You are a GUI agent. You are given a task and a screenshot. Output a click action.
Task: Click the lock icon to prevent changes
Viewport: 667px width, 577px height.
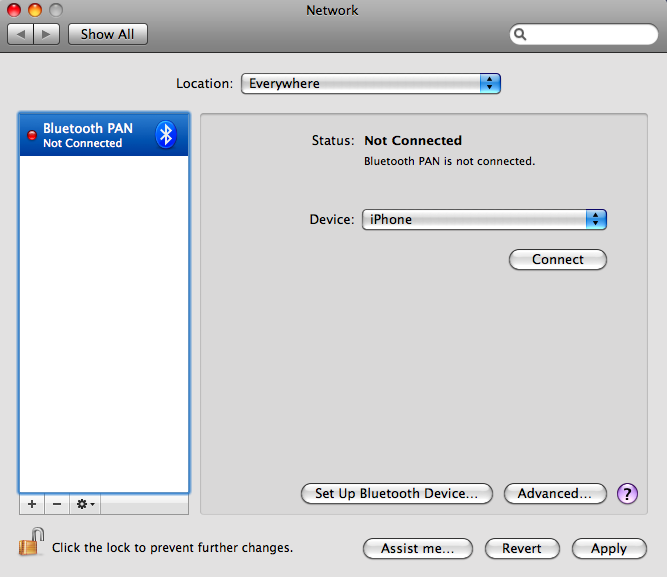[x=30, y=544]
